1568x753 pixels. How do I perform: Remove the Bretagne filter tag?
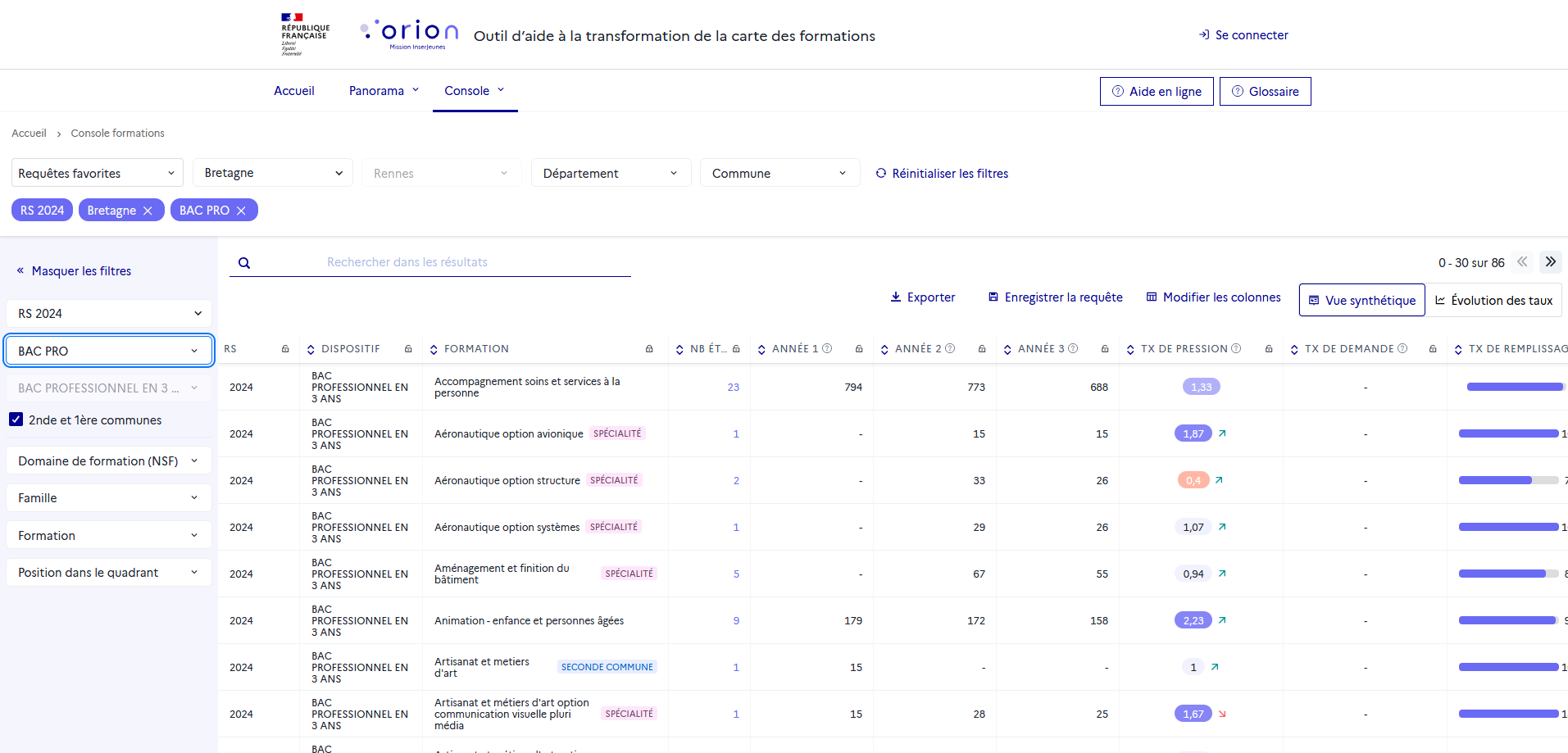pyautogui.click(x=148, y=211)
